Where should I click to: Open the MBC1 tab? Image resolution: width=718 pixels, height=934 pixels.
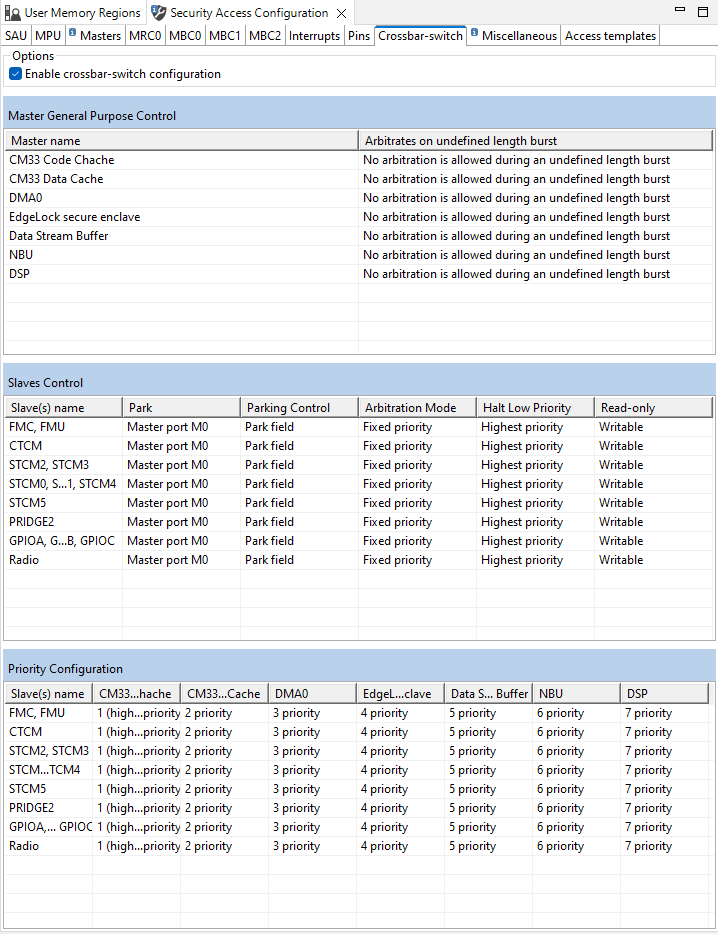pyautogui.click(x=225, y=36)
